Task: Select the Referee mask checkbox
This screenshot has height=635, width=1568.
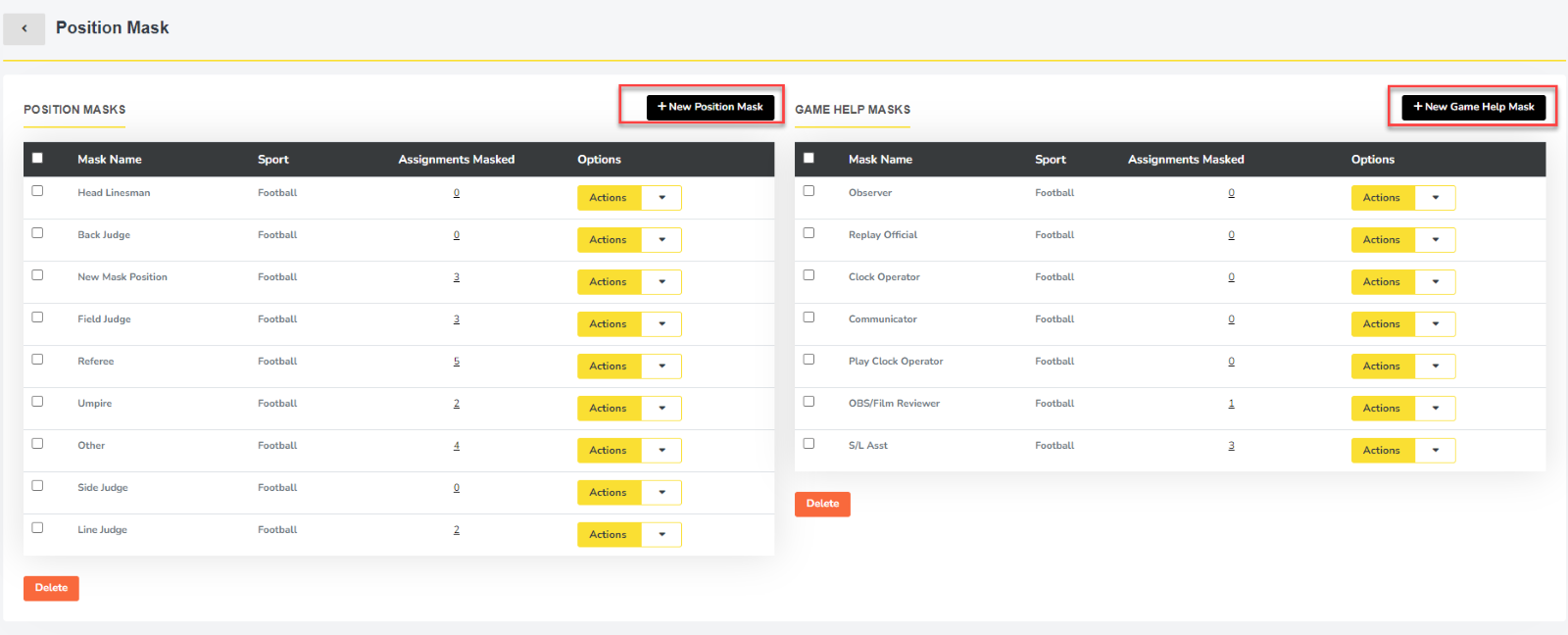Action: tap(37, 360)
